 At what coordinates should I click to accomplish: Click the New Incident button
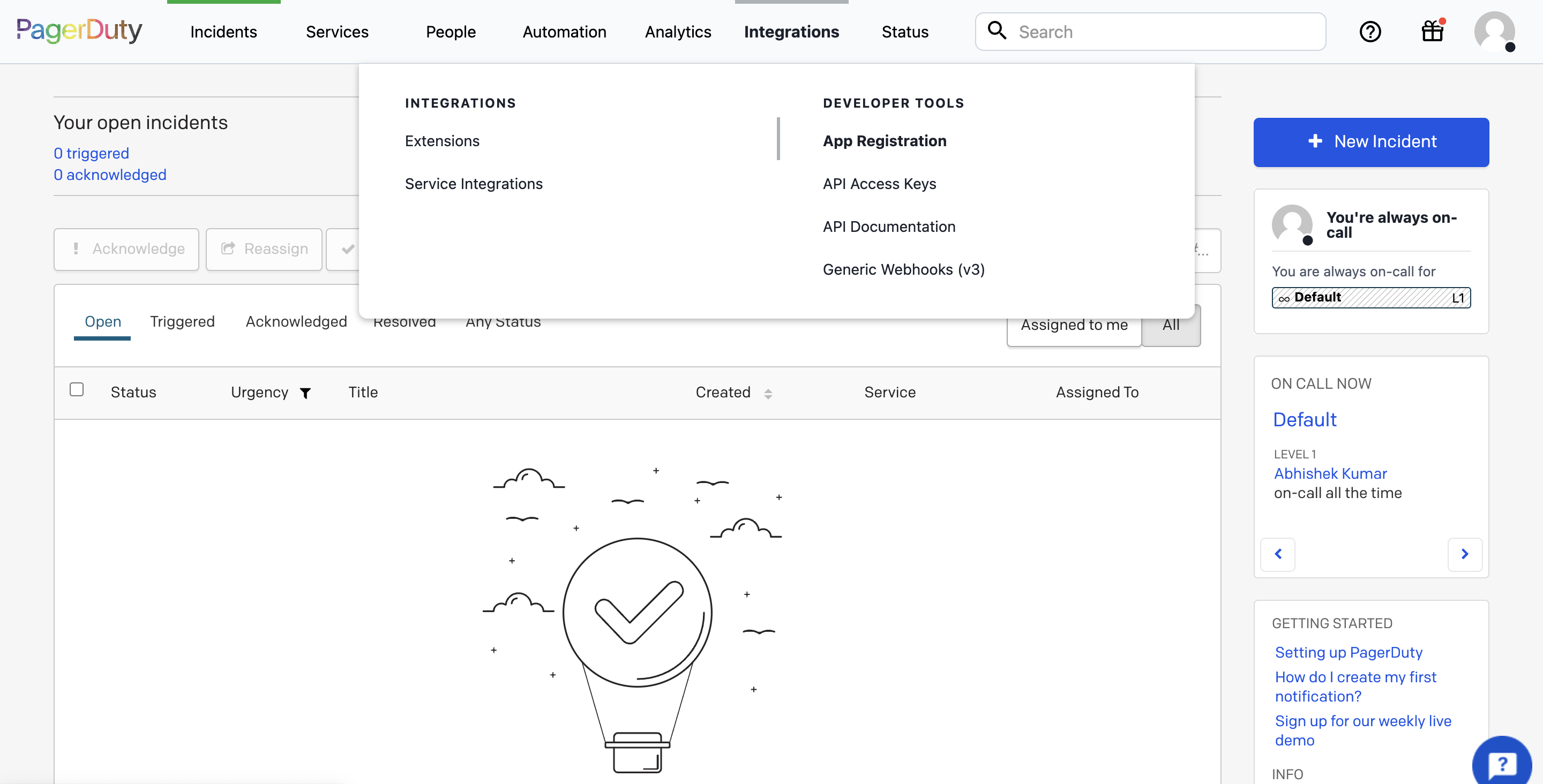tap(1371, 142)
